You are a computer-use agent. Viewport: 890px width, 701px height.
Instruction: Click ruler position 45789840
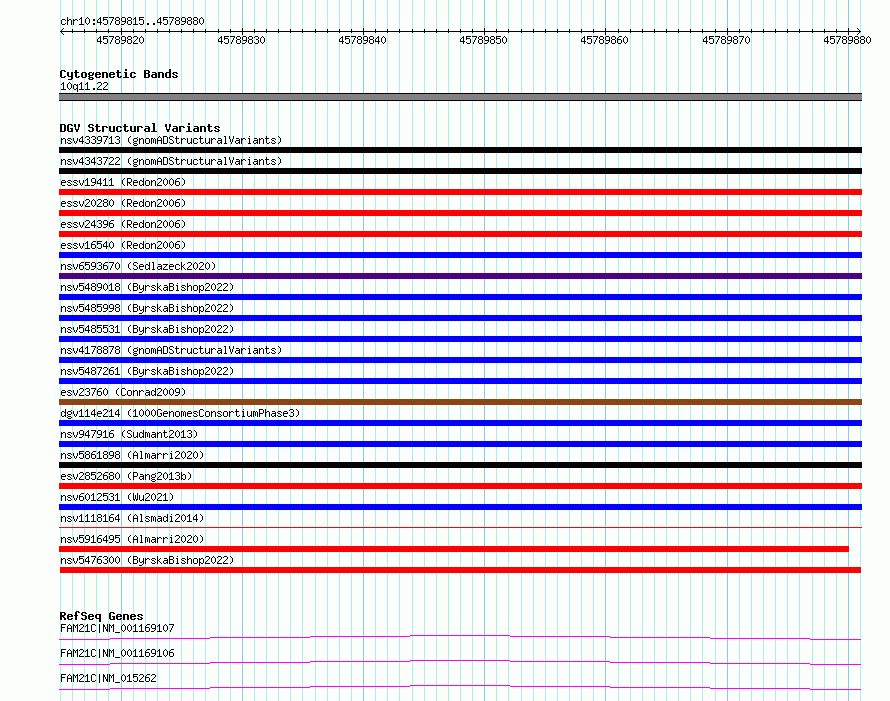click(362, 40)
